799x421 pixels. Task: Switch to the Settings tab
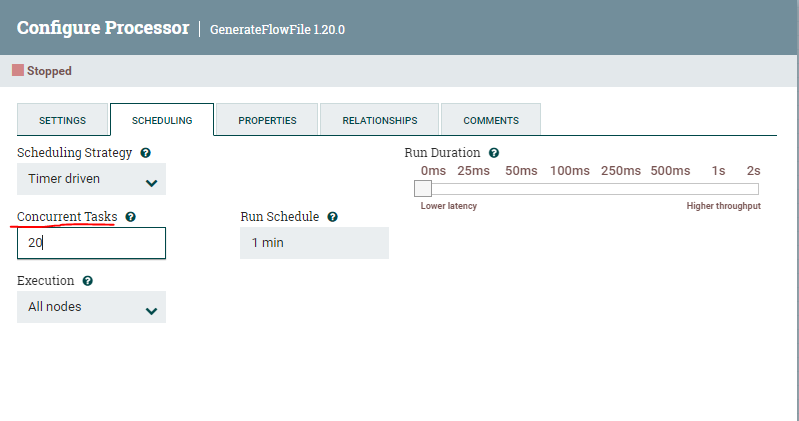(x=62, y=120)
